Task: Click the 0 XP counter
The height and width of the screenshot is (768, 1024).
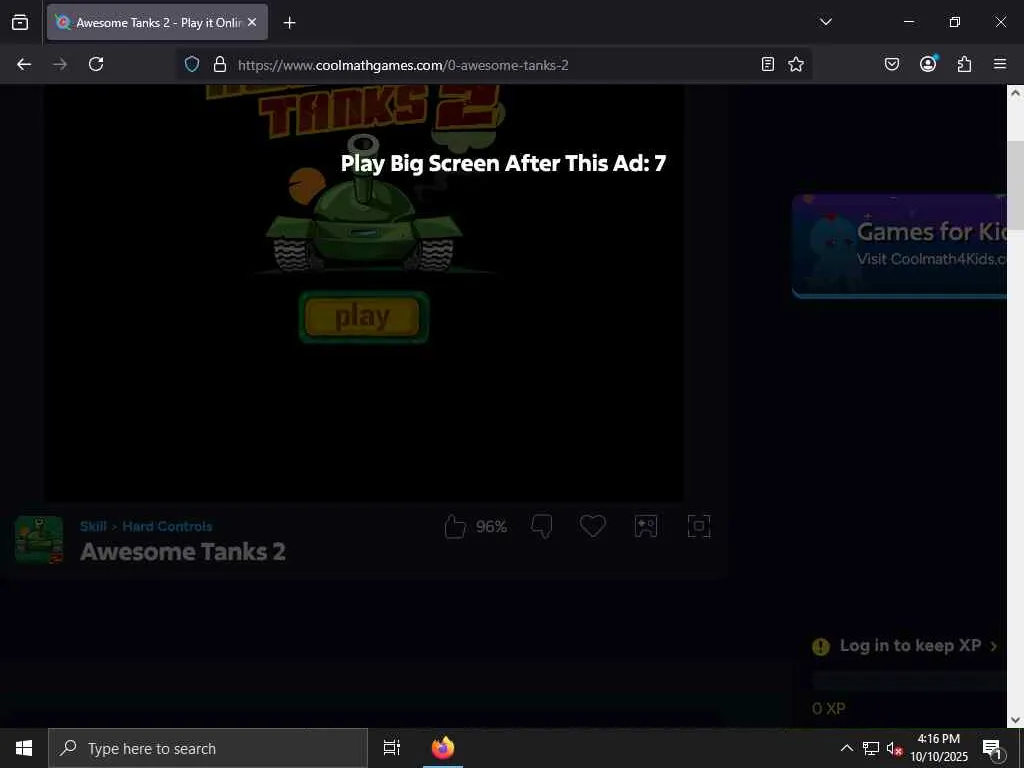Action: (829, 709)
